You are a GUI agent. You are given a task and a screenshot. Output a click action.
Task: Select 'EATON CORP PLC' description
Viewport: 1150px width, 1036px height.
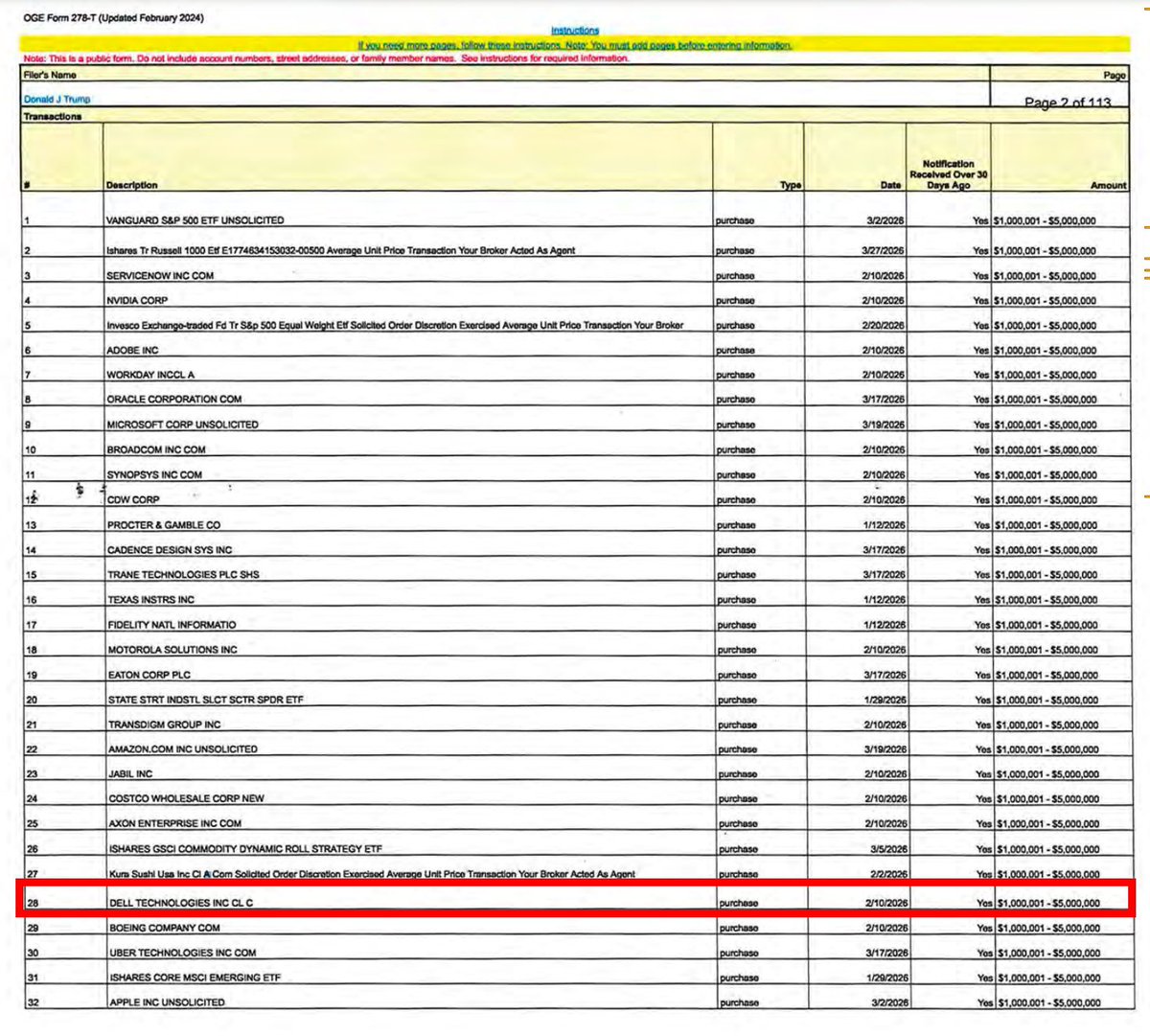(149, 675)
